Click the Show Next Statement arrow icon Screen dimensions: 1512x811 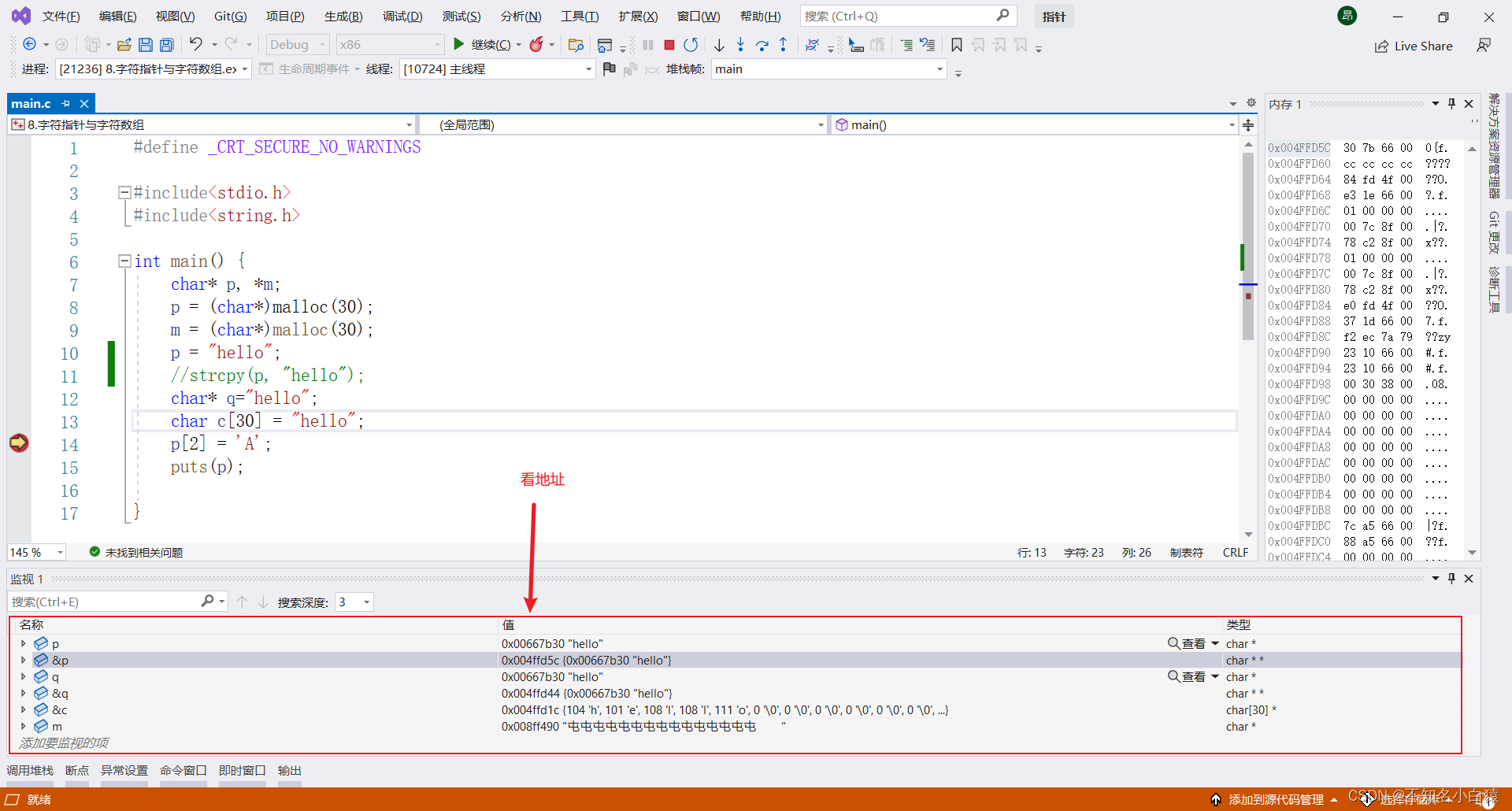coord(719,45)
